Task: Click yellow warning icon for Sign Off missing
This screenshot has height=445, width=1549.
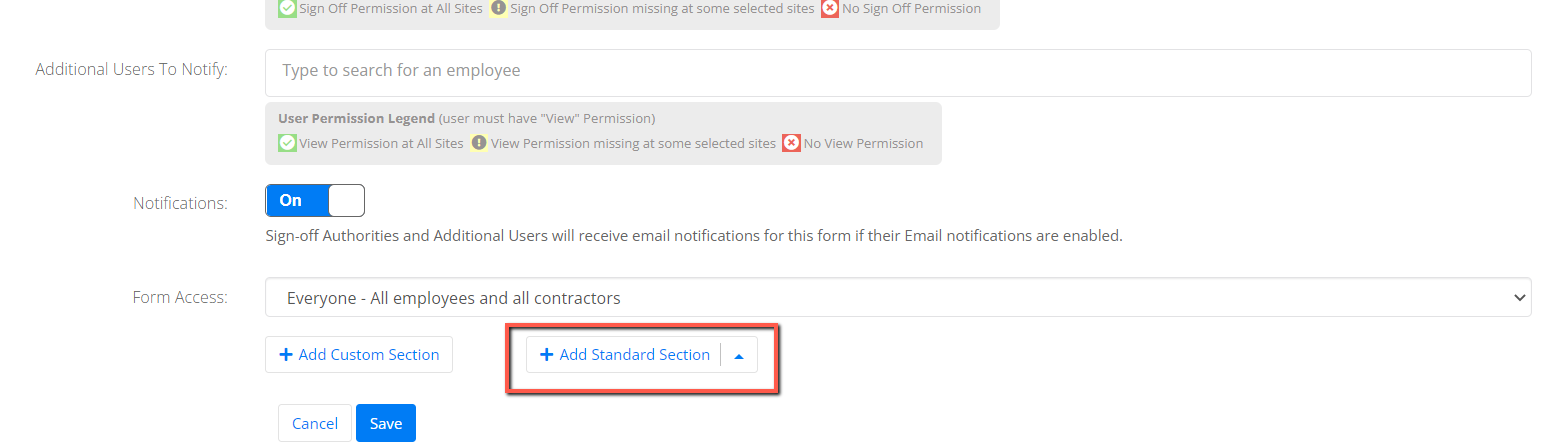Action: [498, 8]
